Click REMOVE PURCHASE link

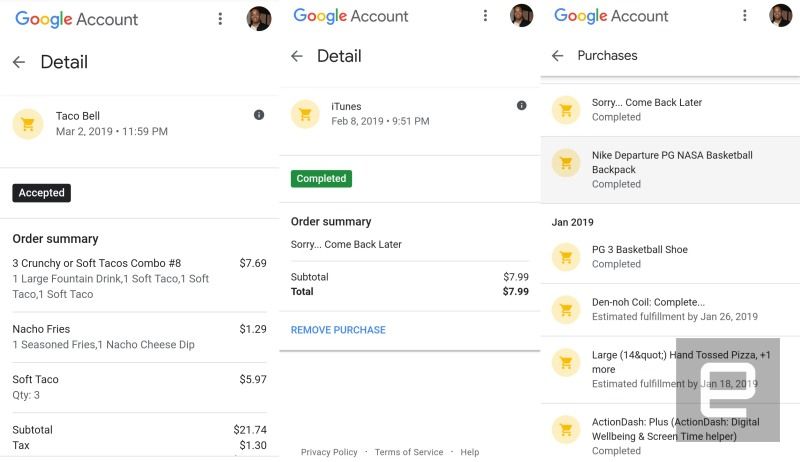tap(338, 330)
